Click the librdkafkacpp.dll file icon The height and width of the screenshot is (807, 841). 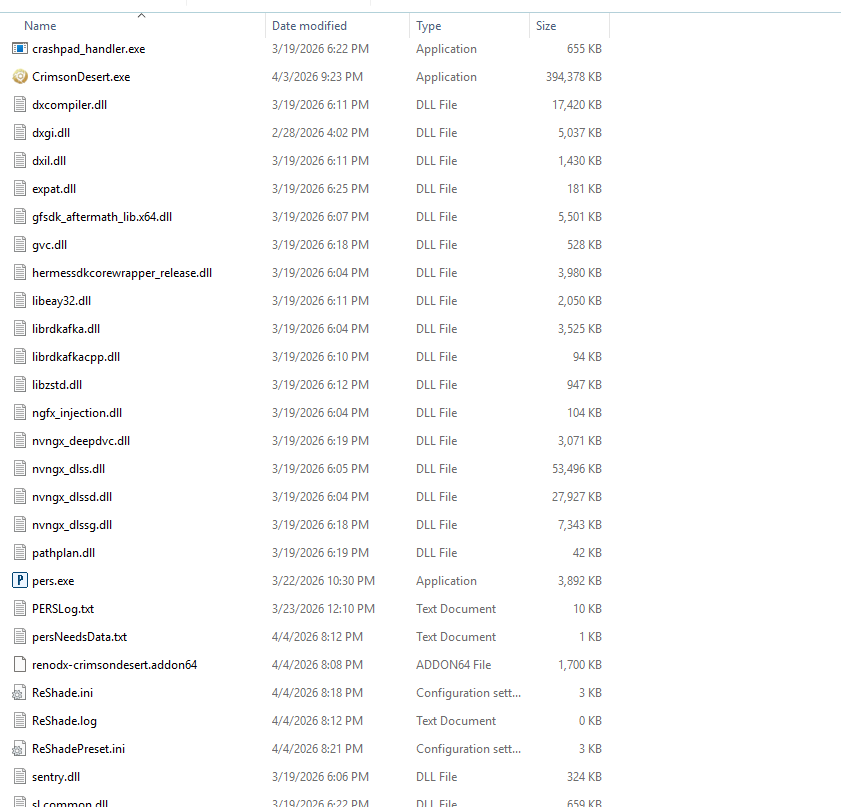(x=20, y=357)
